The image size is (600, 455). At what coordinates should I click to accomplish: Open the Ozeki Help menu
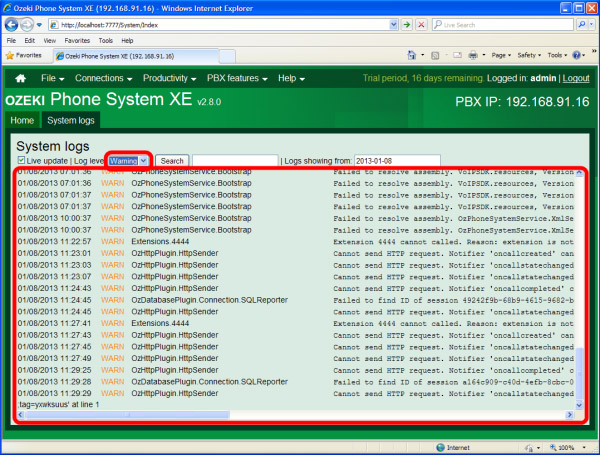click(291, 78)
